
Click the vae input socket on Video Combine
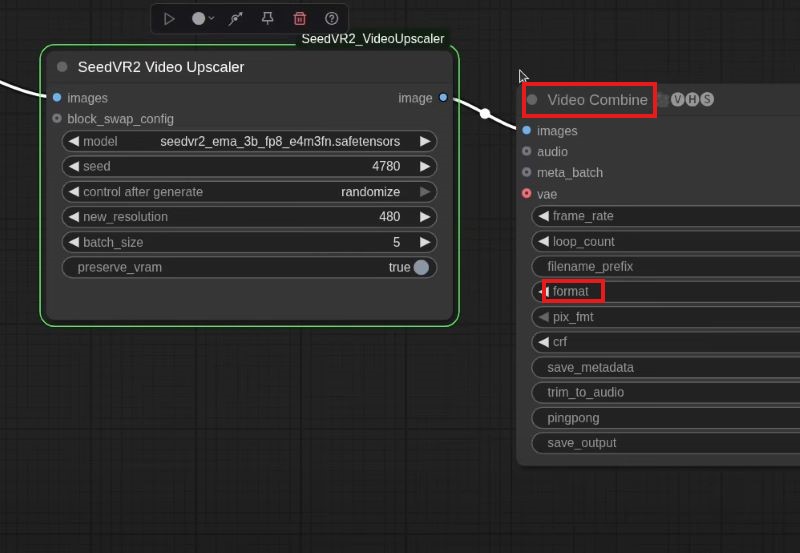[x=527, y=194]
